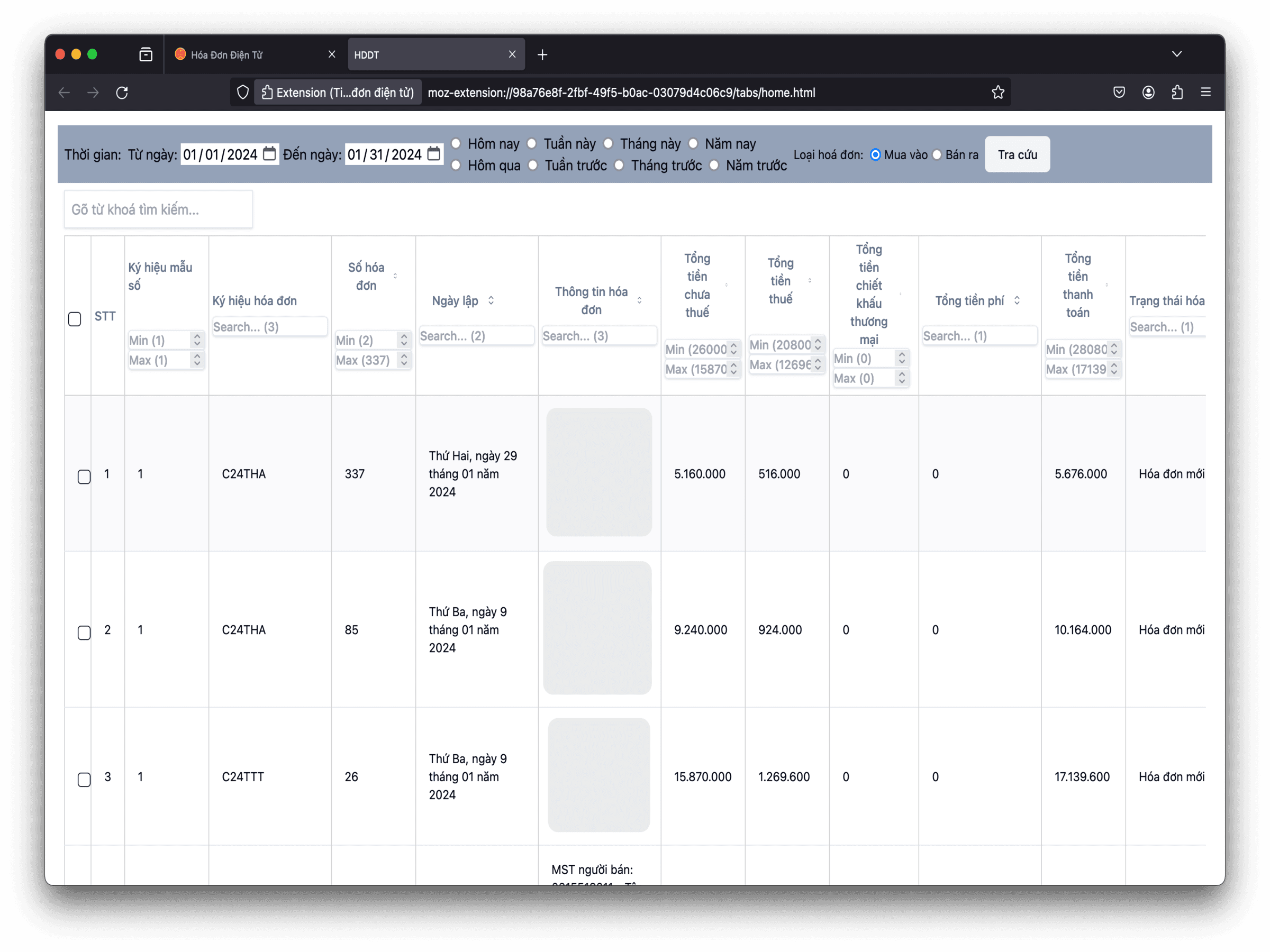Open the Firefox application hamburger menu

1205,92
